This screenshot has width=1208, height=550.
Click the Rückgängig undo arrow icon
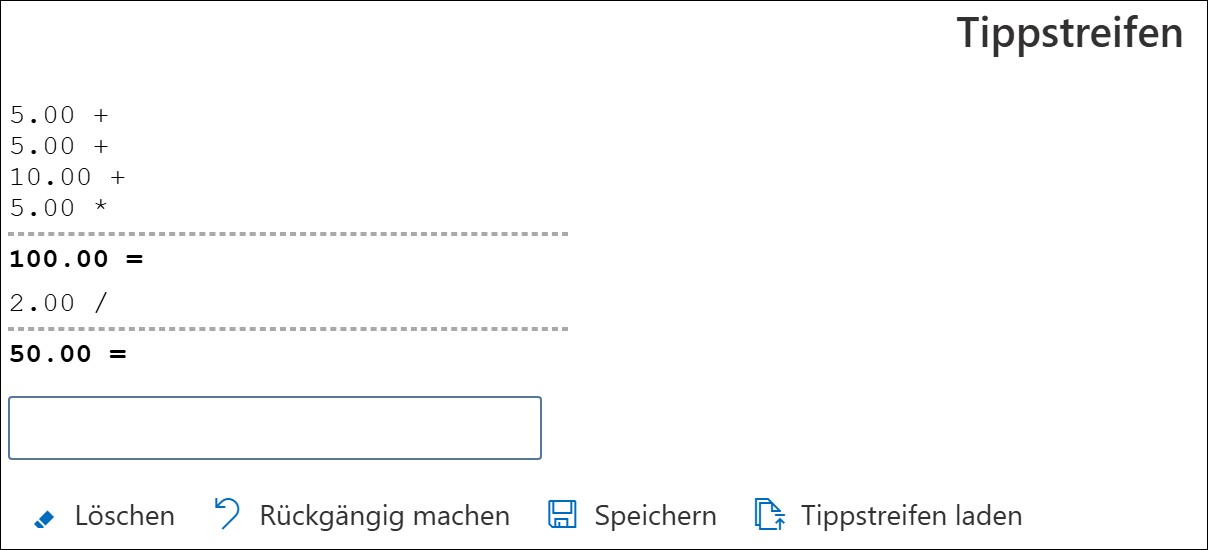(x=227, y=515)
